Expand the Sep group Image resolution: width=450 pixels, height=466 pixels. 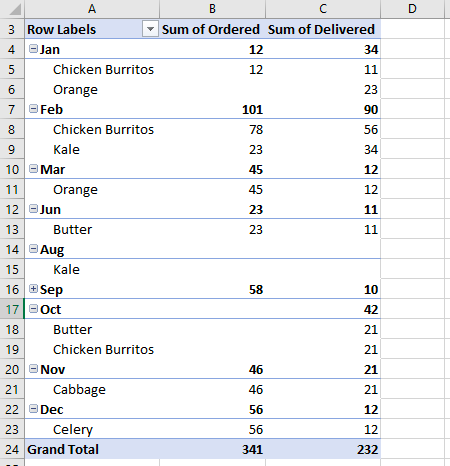click(33, 289)
